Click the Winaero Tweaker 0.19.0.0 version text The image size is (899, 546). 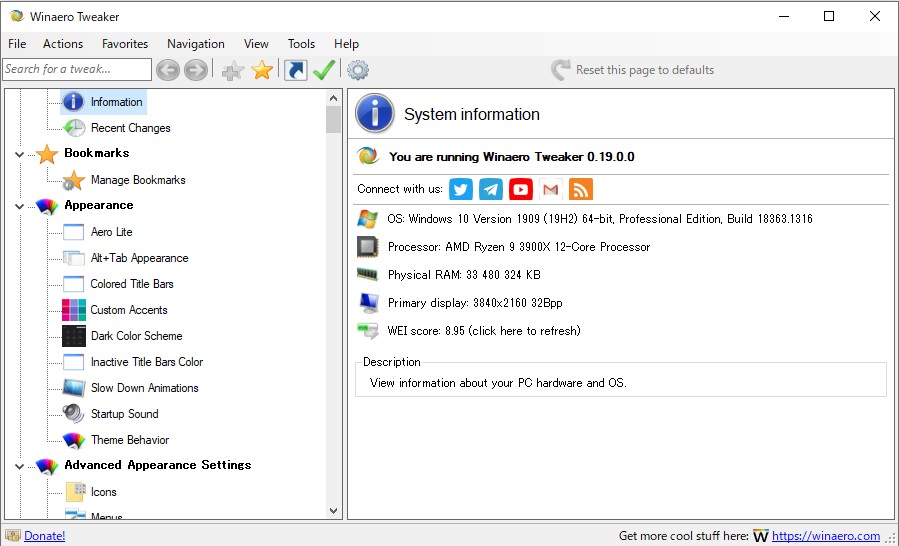511,157
